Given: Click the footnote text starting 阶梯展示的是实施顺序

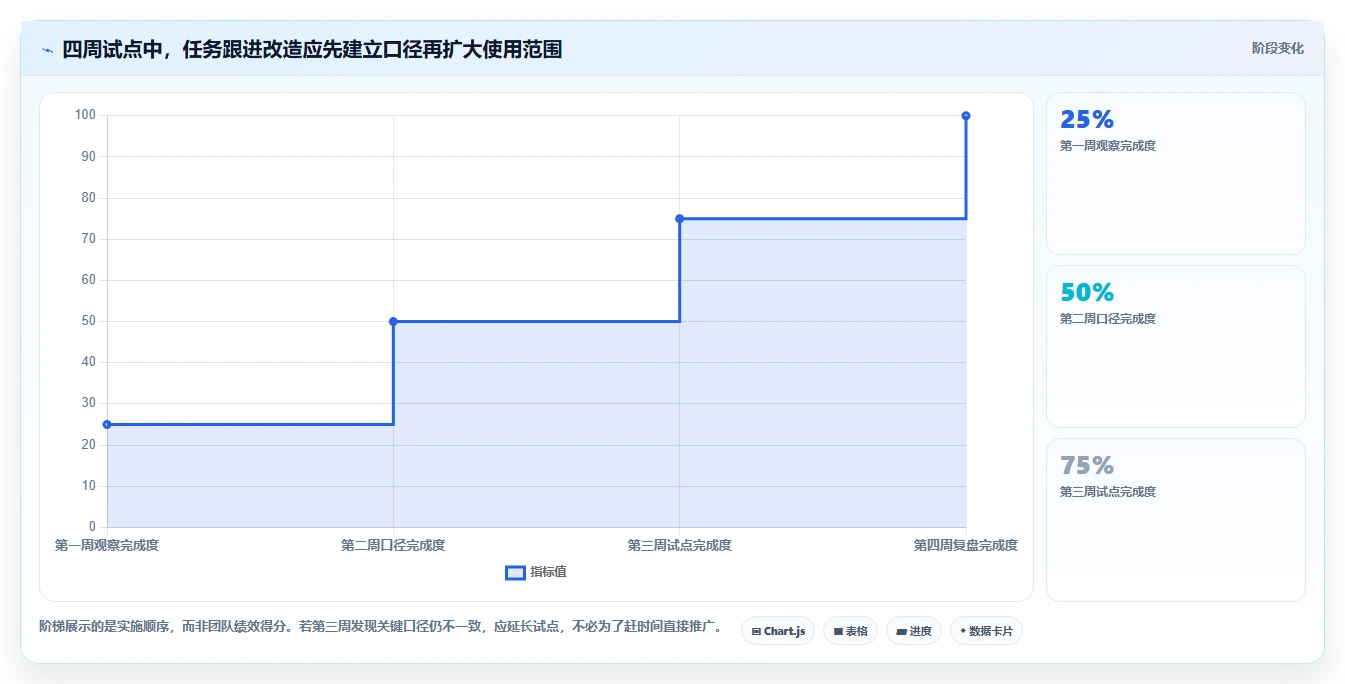Looking at the screenshot, I should point(381,627).
